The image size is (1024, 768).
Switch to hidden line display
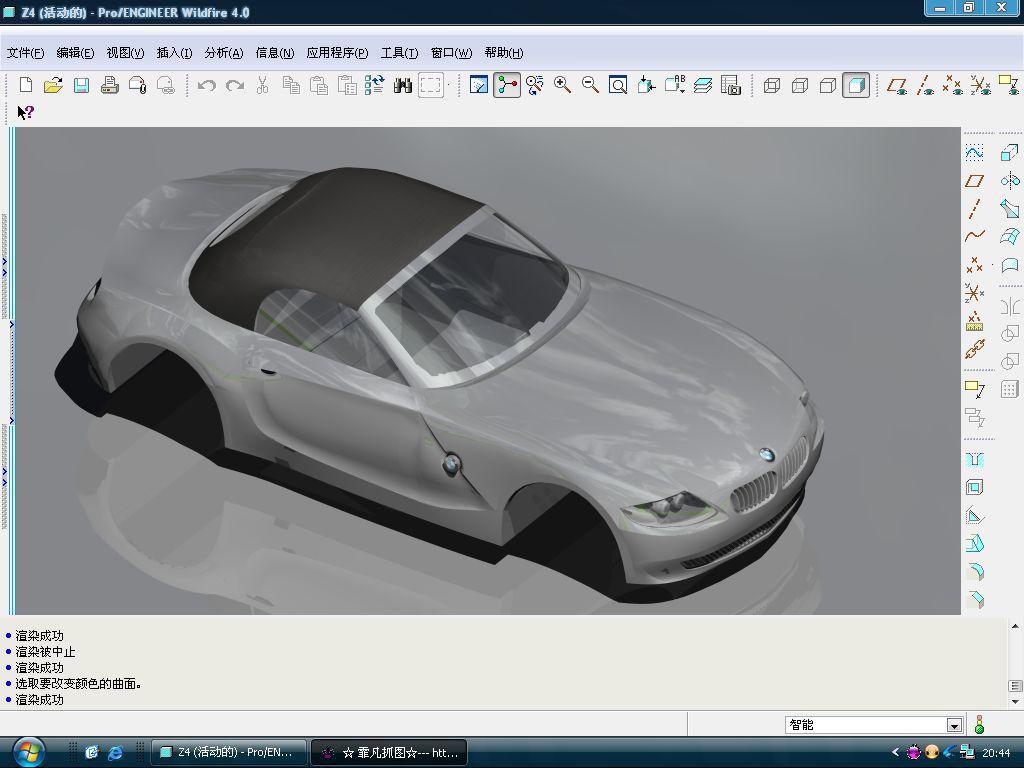(x=800, y=85)
